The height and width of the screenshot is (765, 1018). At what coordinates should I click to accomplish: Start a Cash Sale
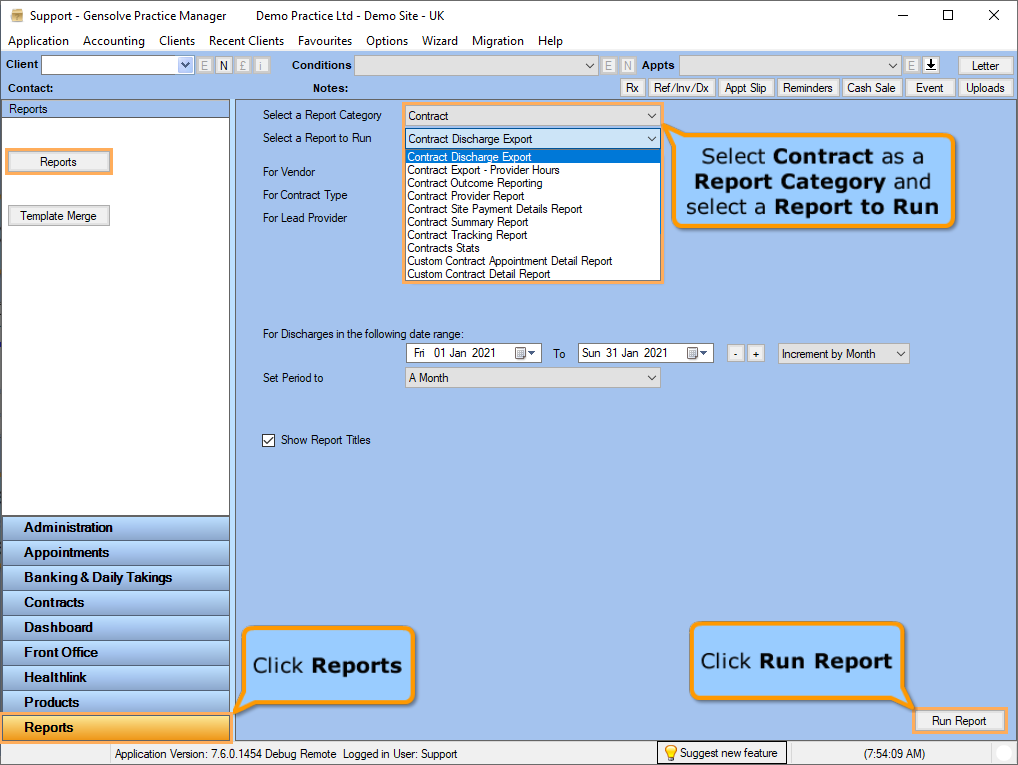871,87
